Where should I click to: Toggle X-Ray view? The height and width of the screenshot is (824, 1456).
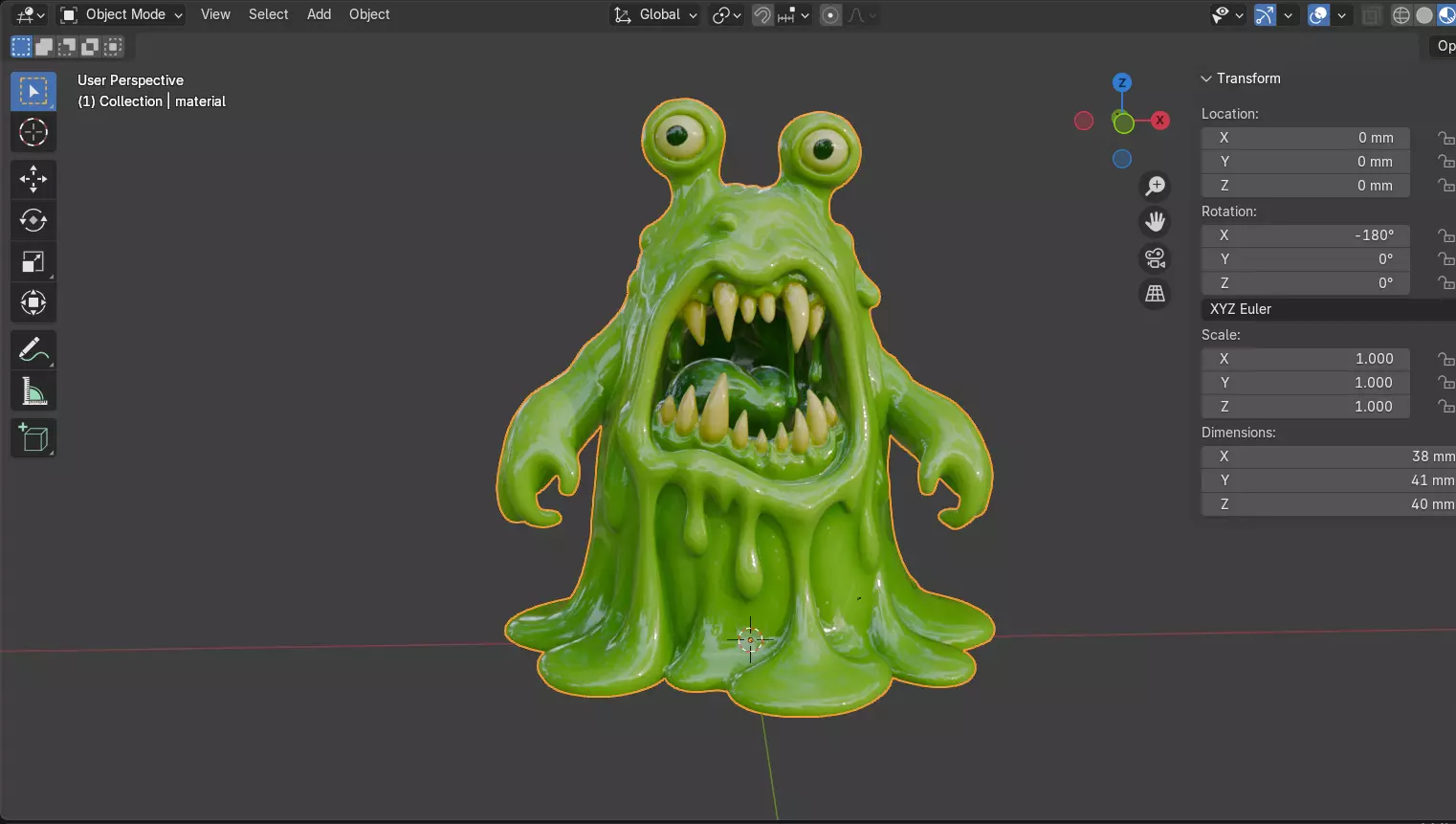coord(1372,15)
